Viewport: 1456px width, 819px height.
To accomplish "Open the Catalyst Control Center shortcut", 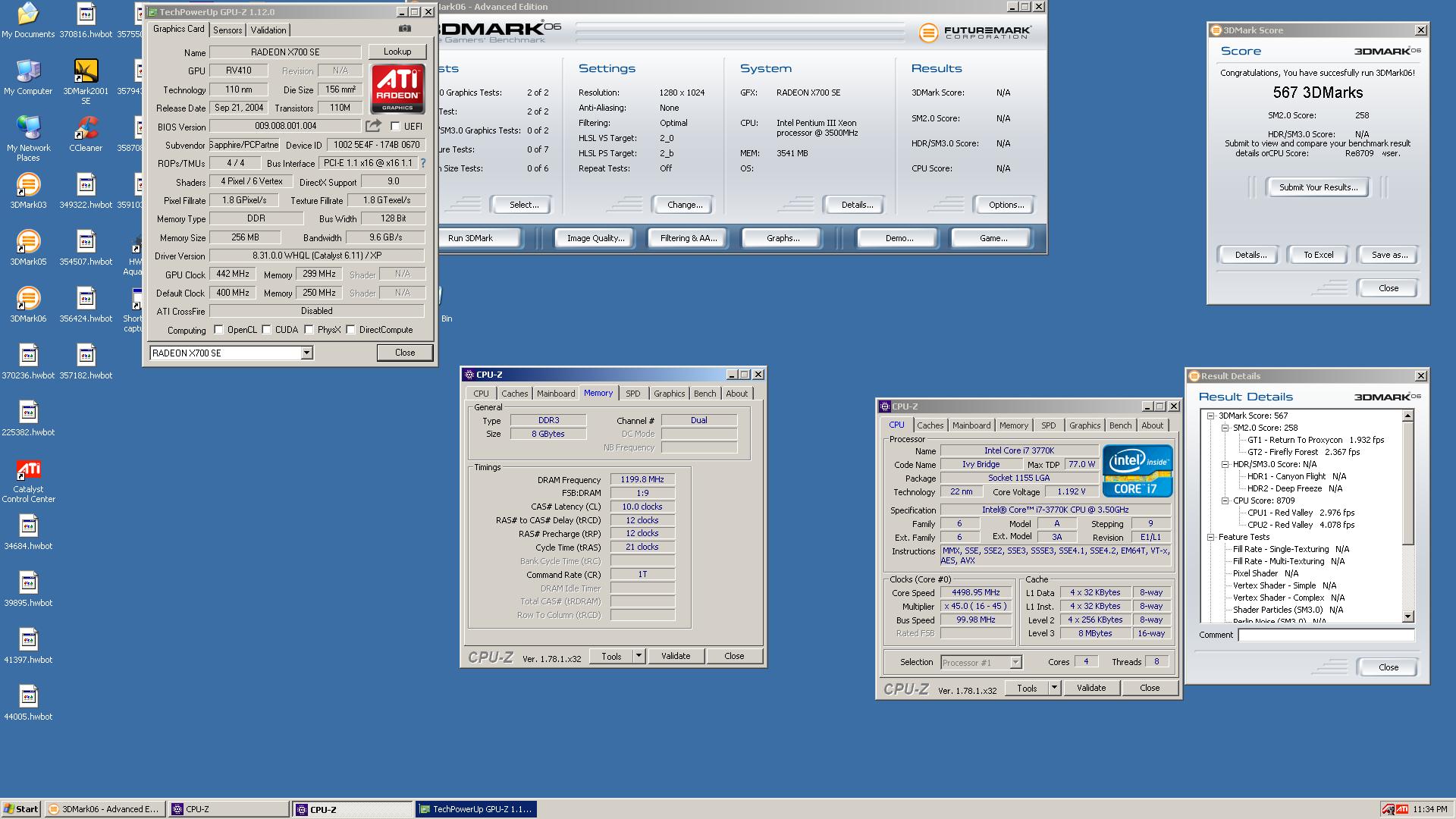I will (28, 480).
